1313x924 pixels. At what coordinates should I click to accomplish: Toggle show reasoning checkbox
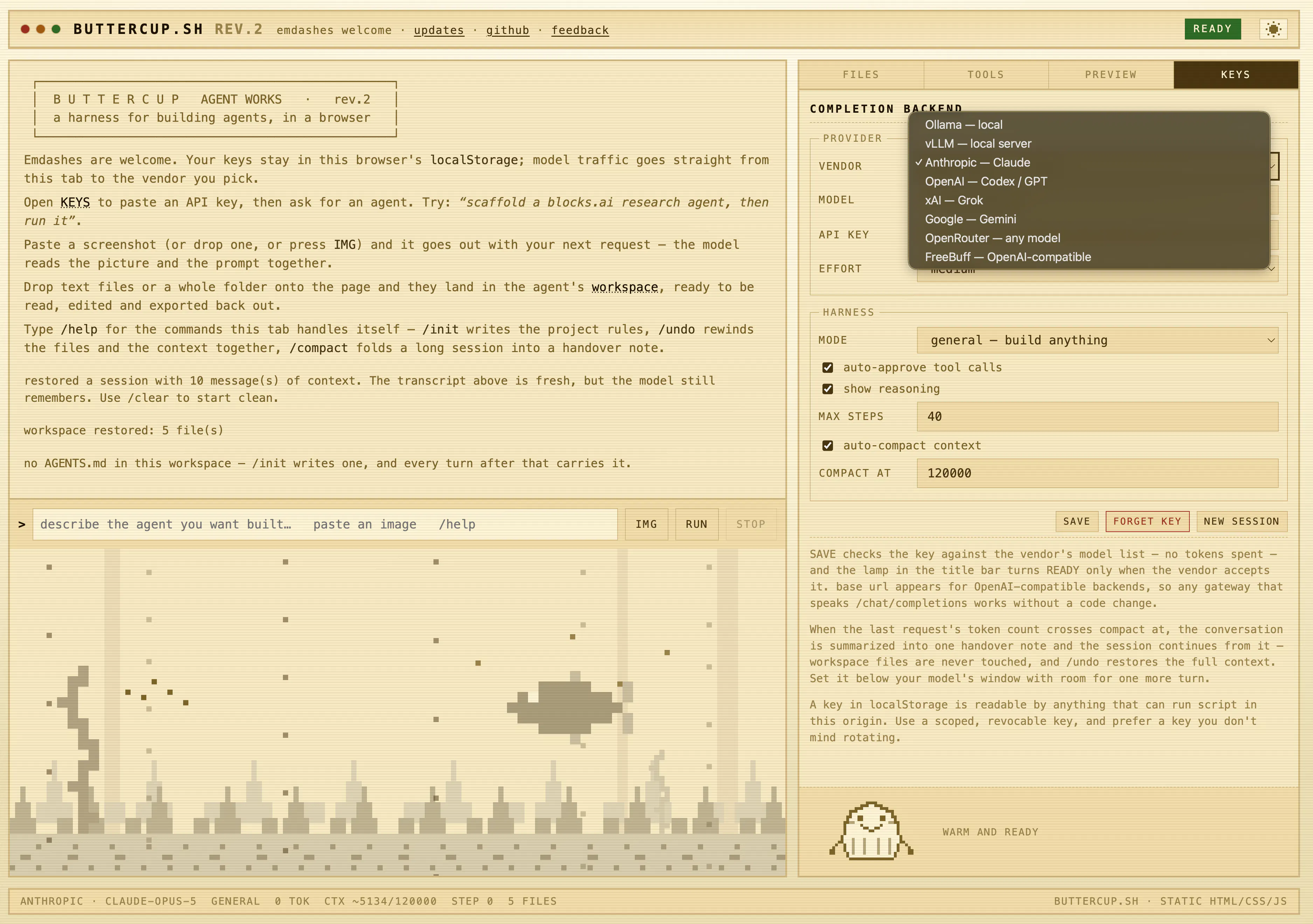pyautogui.click(x=827, y=389)
